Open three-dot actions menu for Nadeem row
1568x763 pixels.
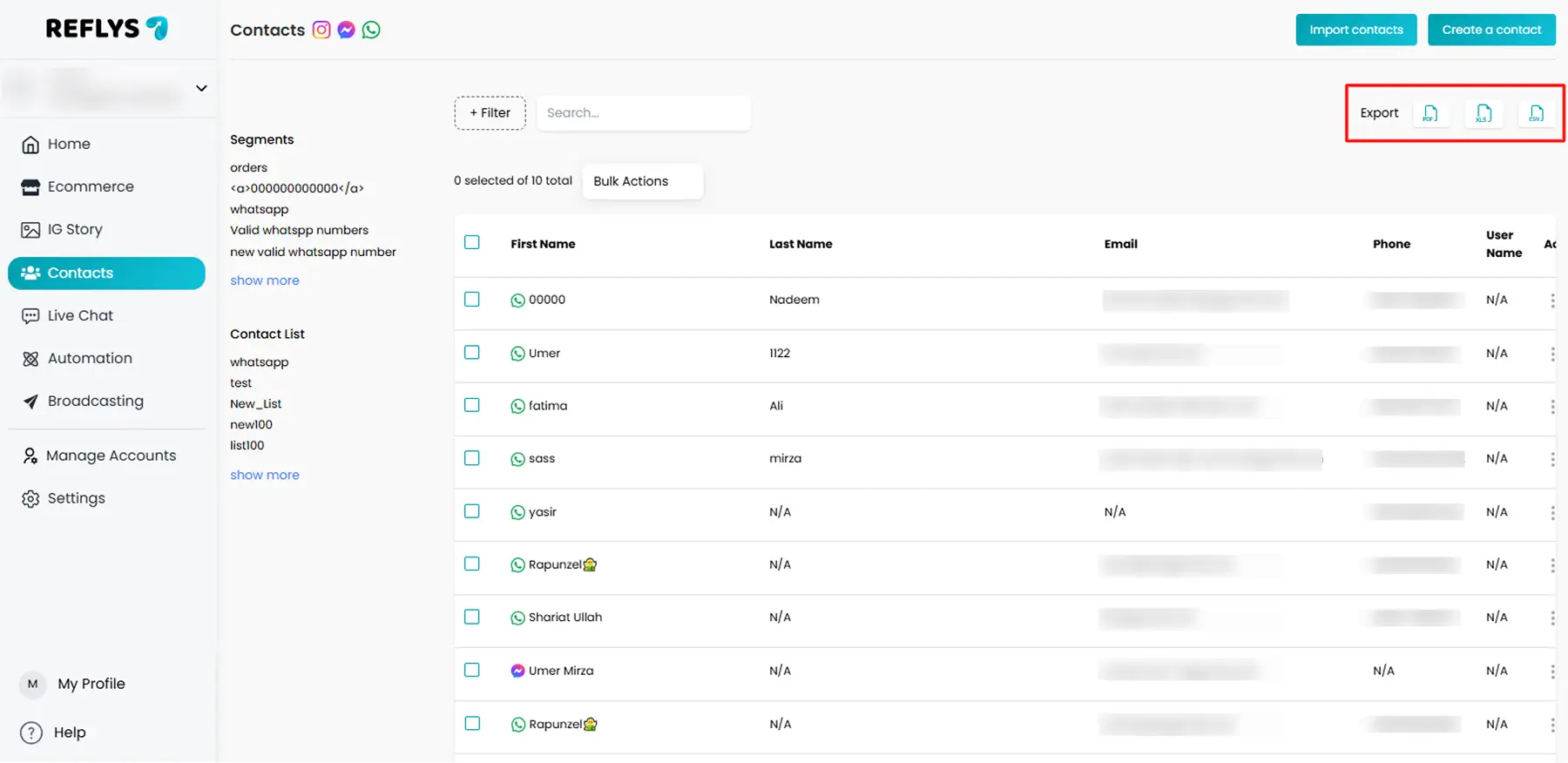(x=1551, y=300)
